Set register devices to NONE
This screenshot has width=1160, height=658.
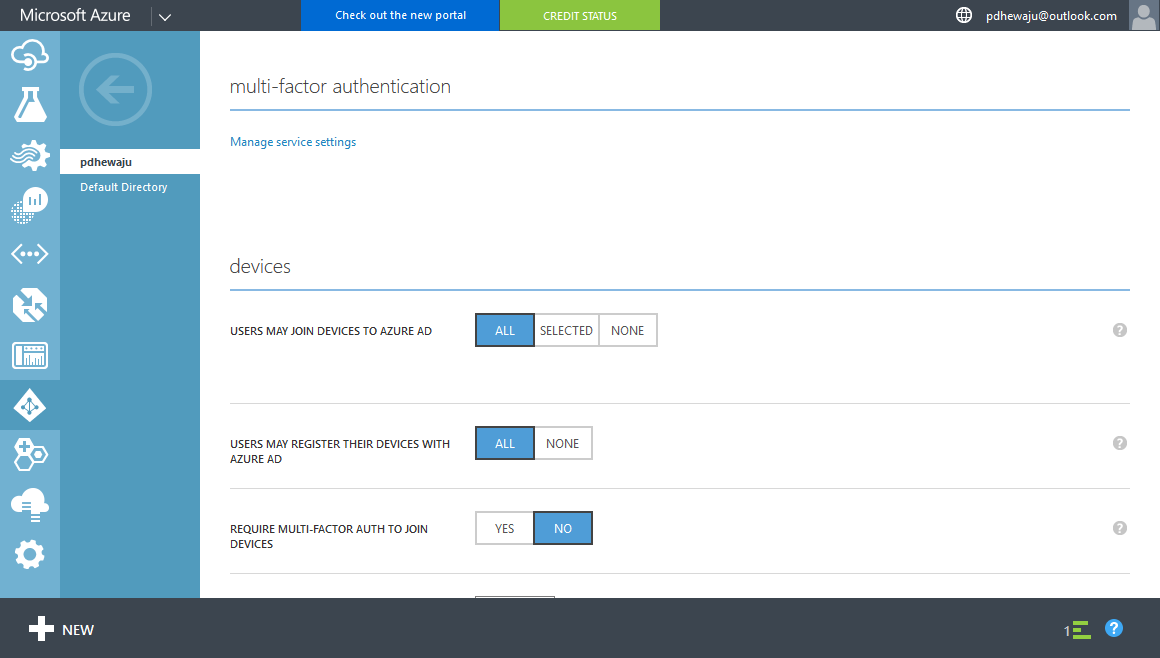point(562,443)
